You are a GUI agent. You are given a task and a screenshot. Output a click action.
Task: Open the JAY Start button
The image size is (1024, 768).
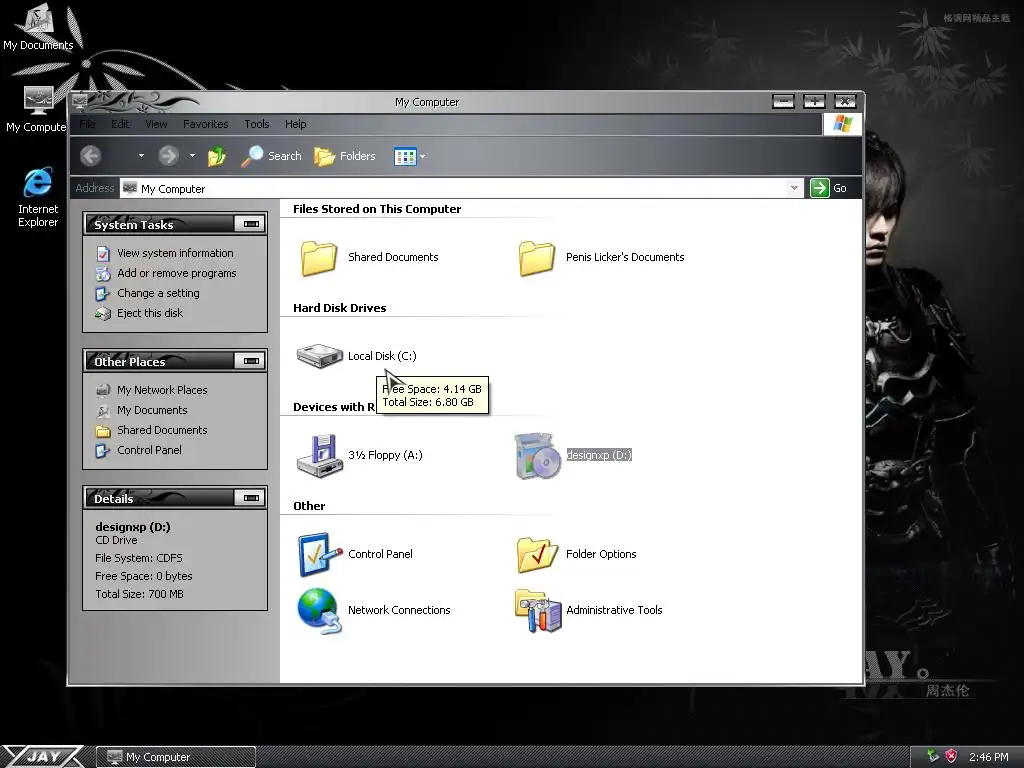[x=42, y=756]
